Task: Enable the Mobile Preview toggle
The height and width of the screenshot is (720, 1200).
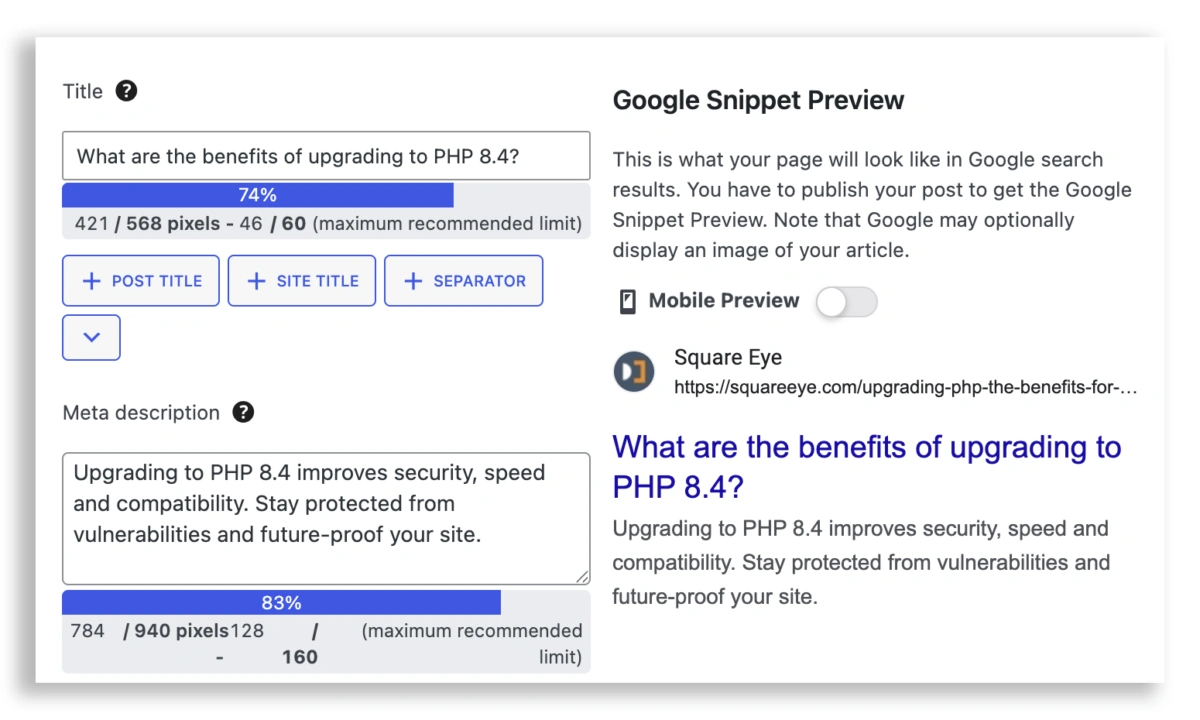Action: (x=846, y=301)
